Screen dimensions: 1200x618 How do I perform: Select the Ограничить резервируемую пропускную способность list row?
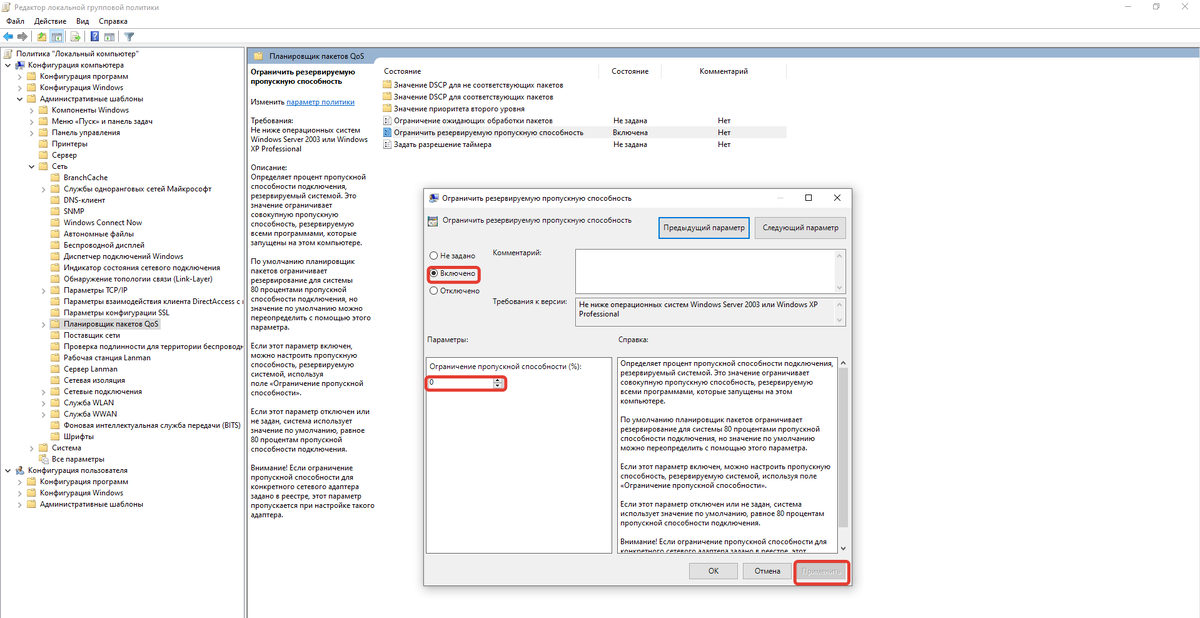coord(584,132)
